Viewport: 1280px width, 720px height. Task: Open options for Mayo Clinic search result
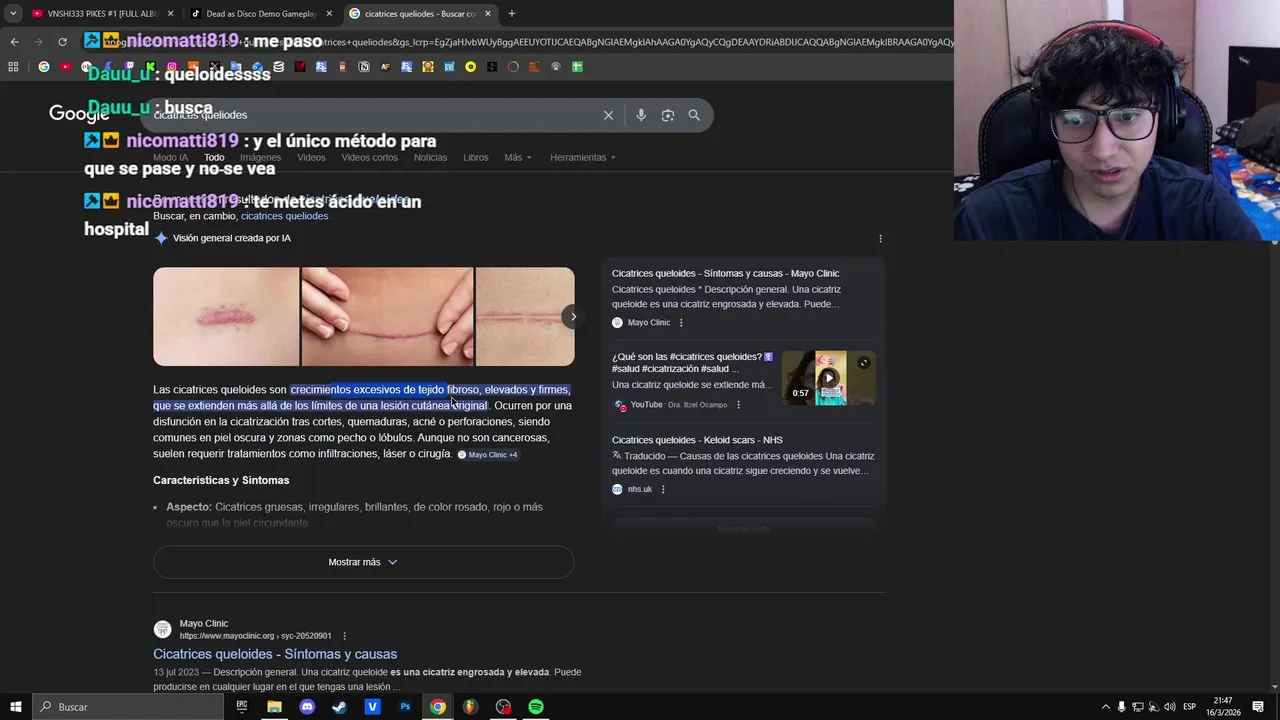pyautogui.click(x=344, y=636)
